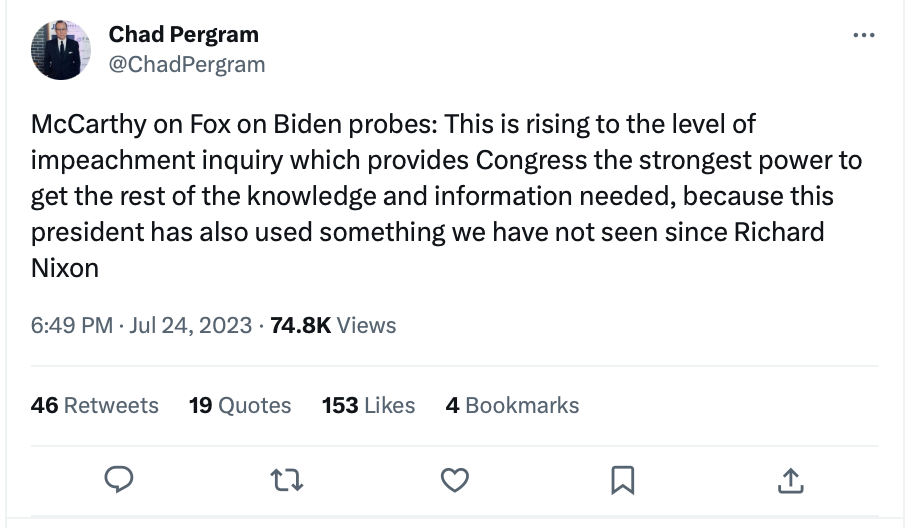Open the 19 Quotes list
This screenshot has height=528, width=908.
[240, 405]
